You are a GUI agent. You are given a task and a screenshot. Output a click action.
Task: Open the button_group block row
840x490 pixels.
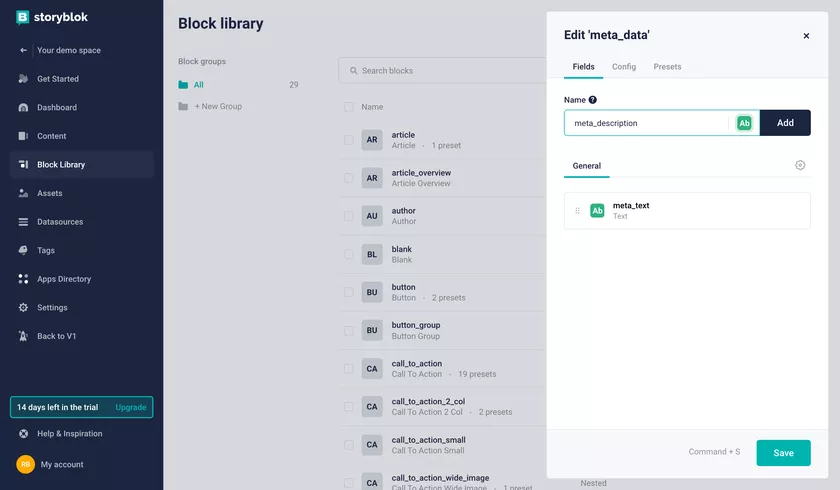click(442, 330)
